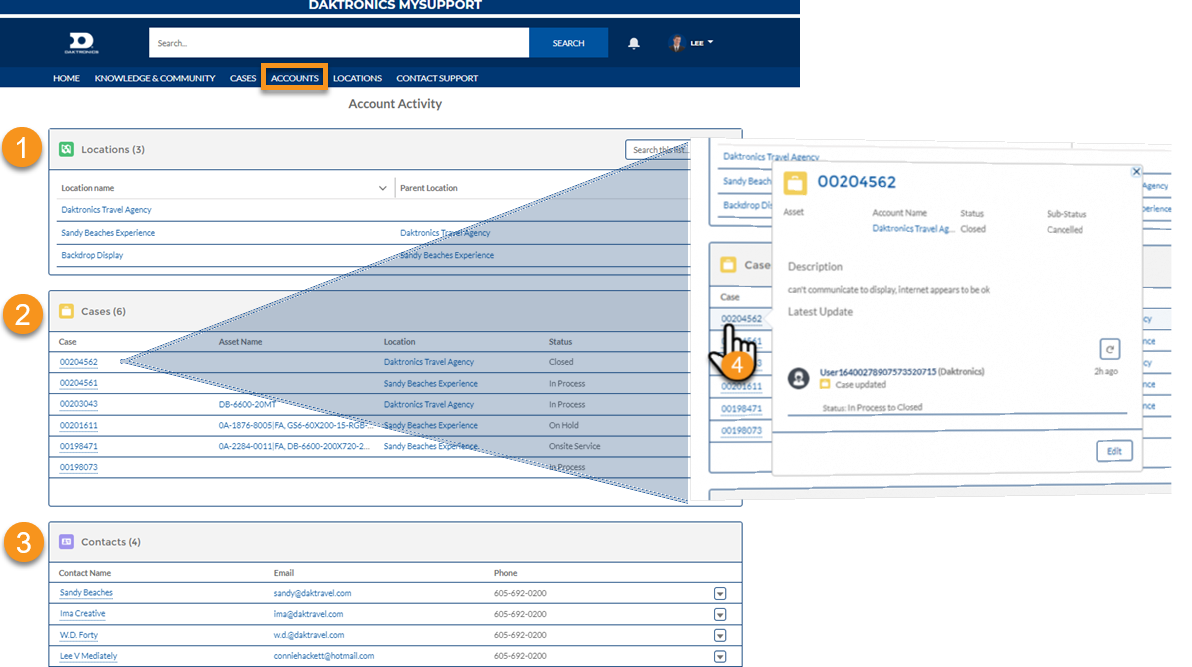Open case 00203043 link
Image resolution: width=1192 pixels, height=667 pixels.
coord(79,404)
